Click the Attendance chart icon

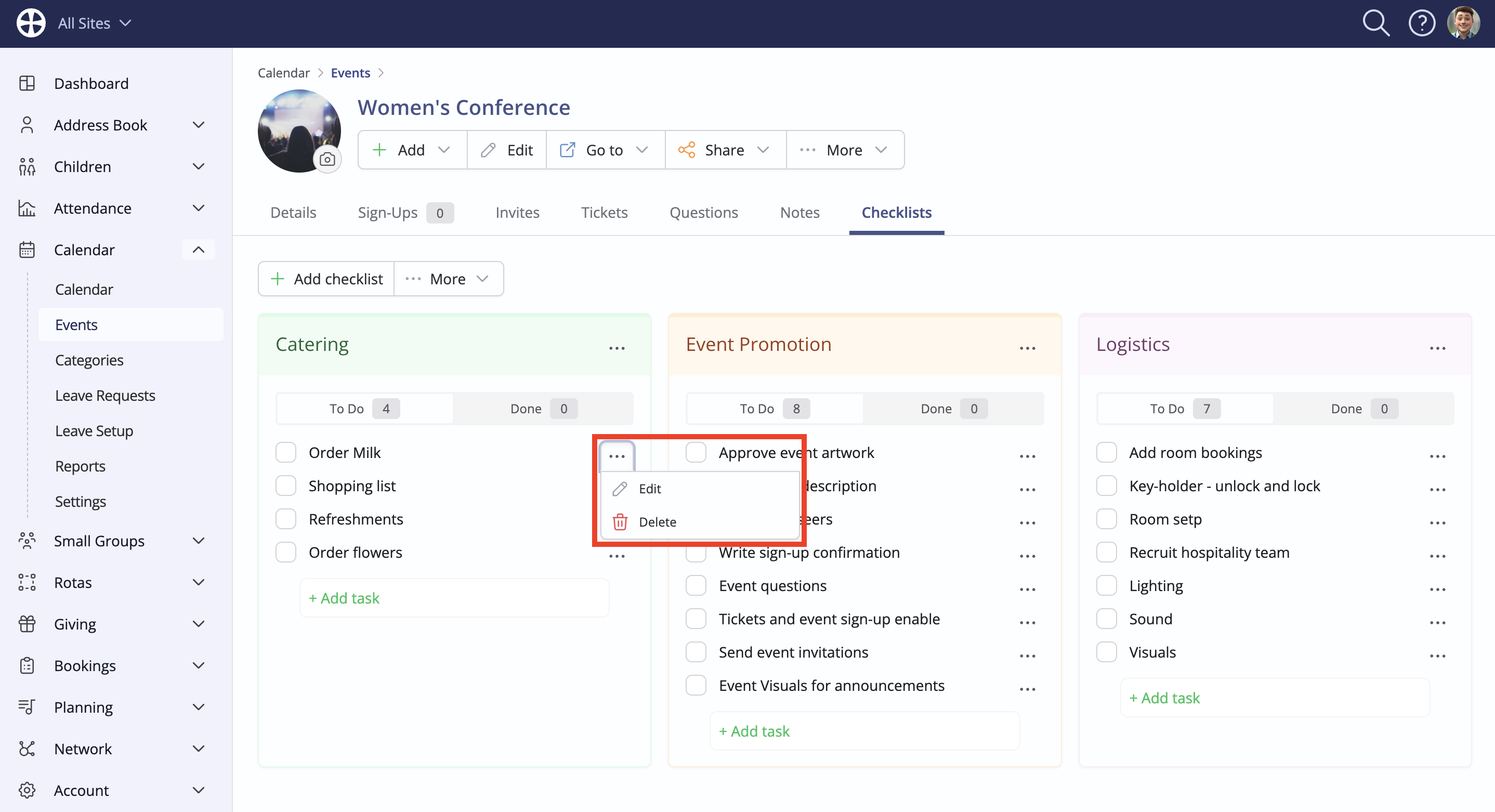(x=27, y=208)
